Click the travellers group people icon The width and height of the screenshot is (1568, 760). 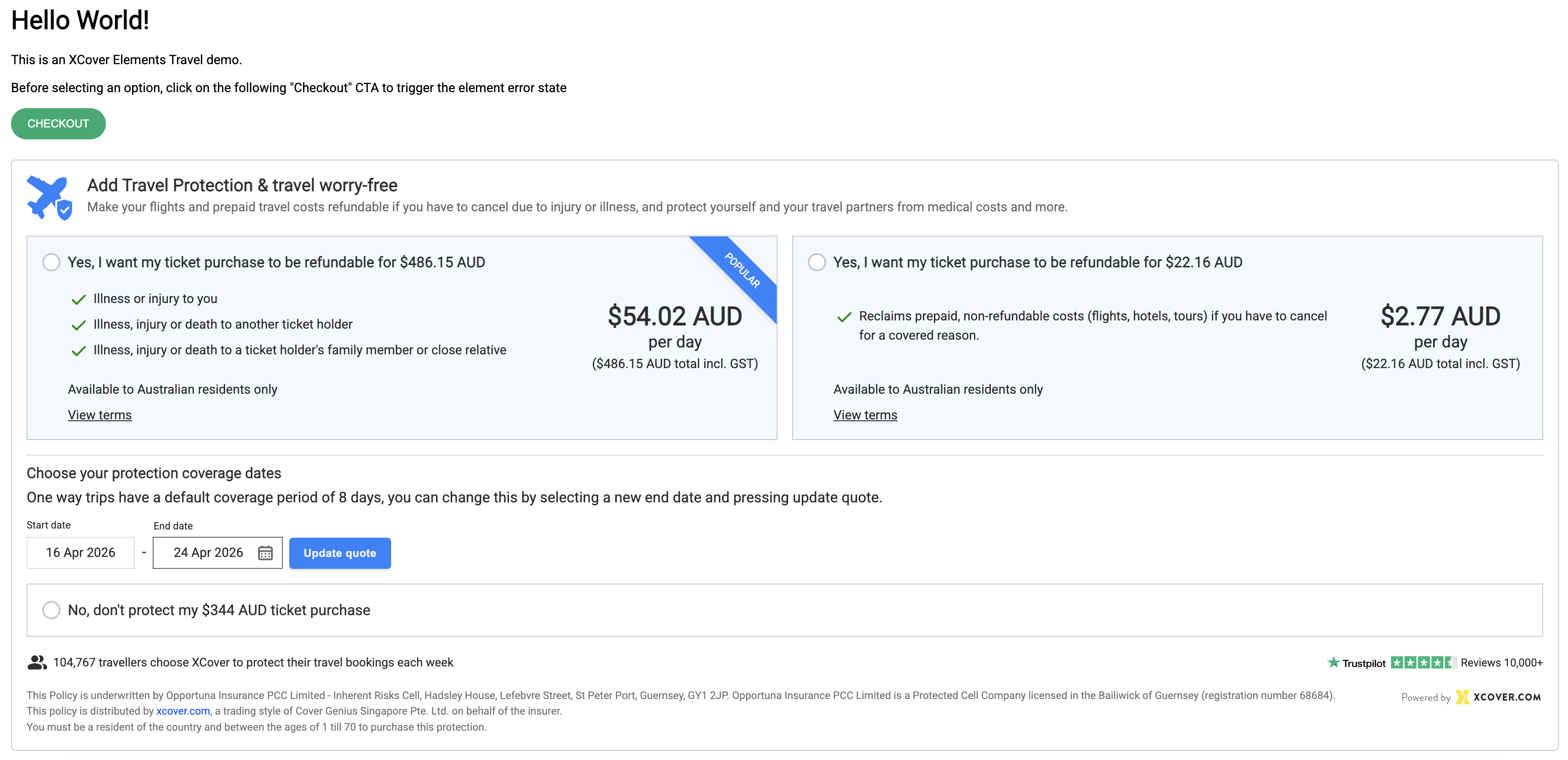pos(37,662)
